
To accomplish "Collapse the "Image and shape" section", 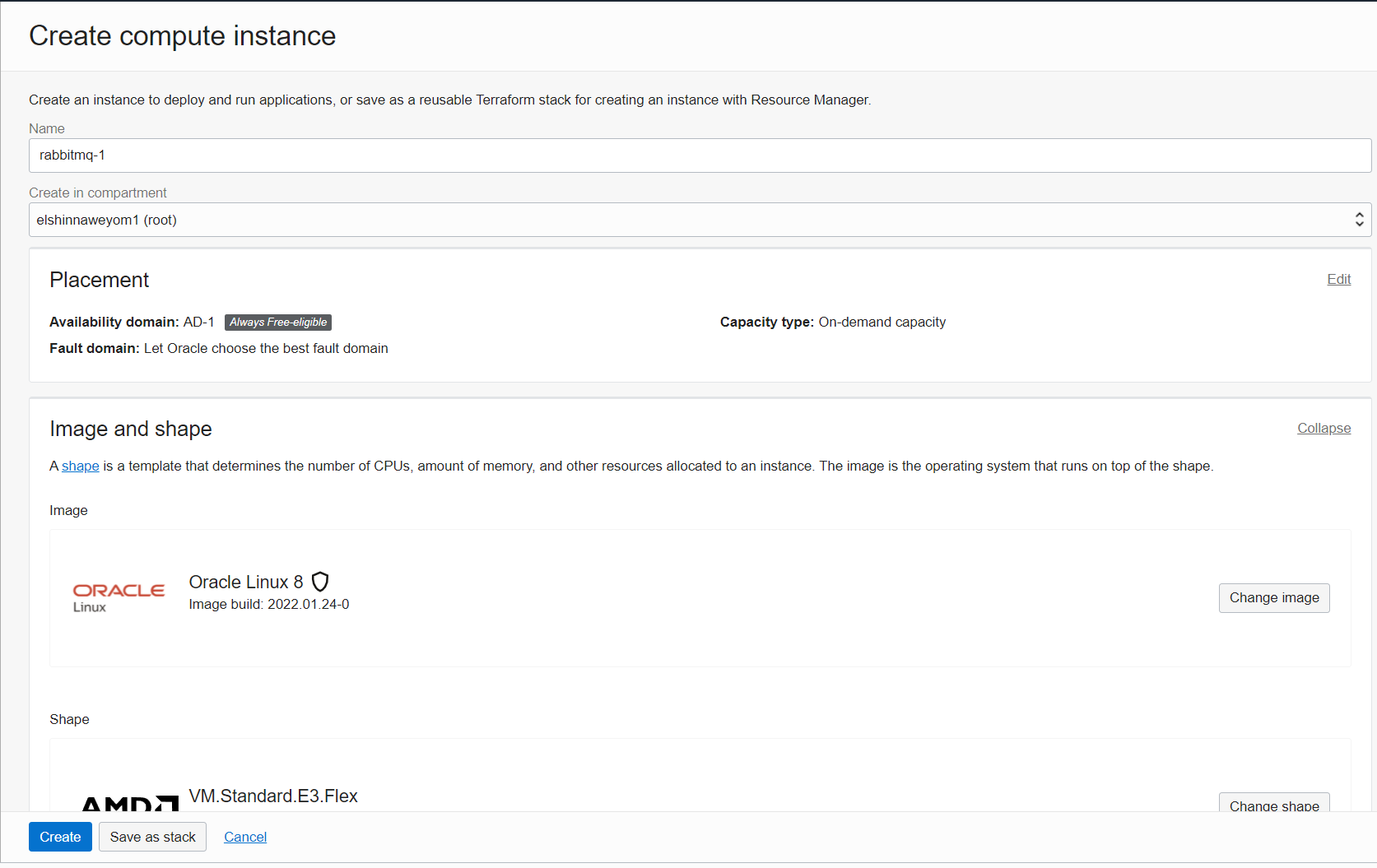I will pos(1323,428).
